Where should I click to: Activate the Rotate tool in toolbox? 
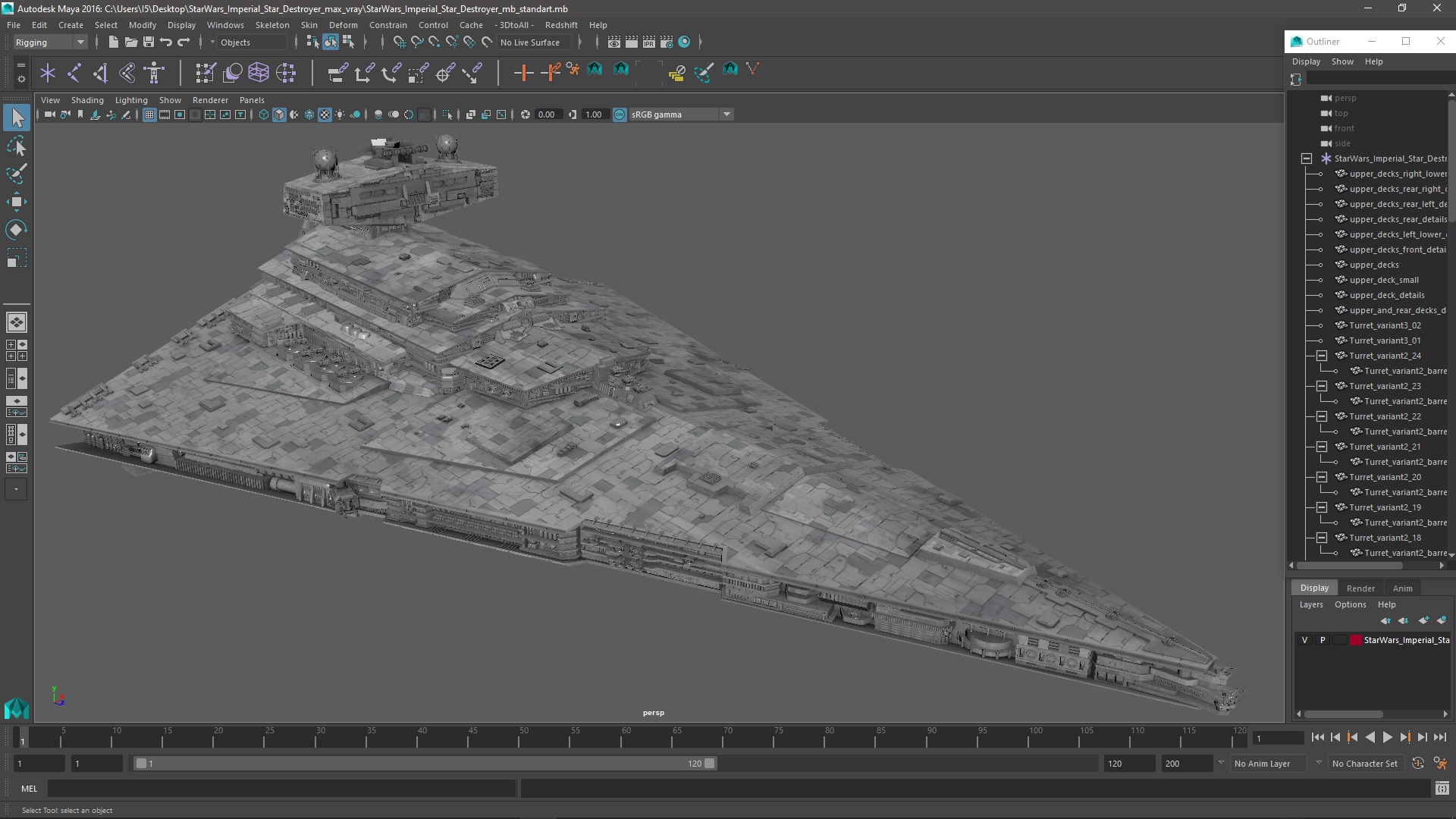[x=17, y=230]
